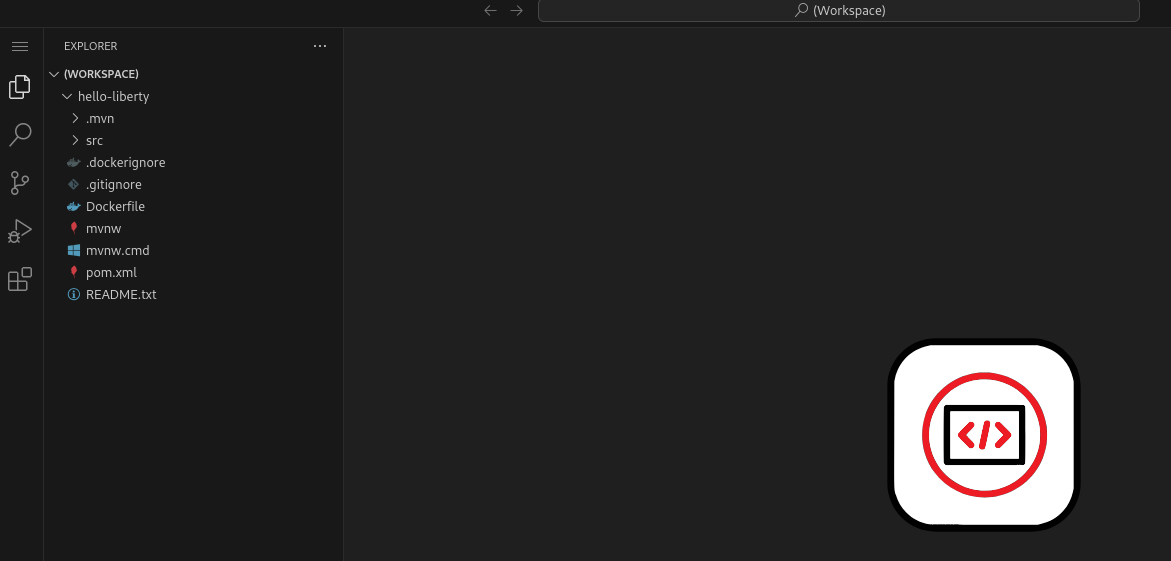Viewport: 1171px width, 561px height.
Task: Open the Extensions view icon
Action: point(20,279)
